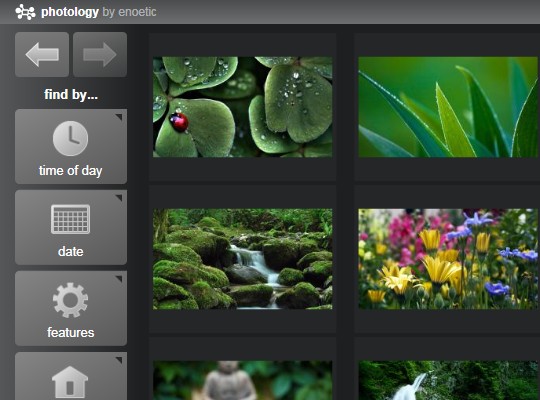Click the 'find by...' heading
Viewport: 540px width, 400px height.
point(71,94)
